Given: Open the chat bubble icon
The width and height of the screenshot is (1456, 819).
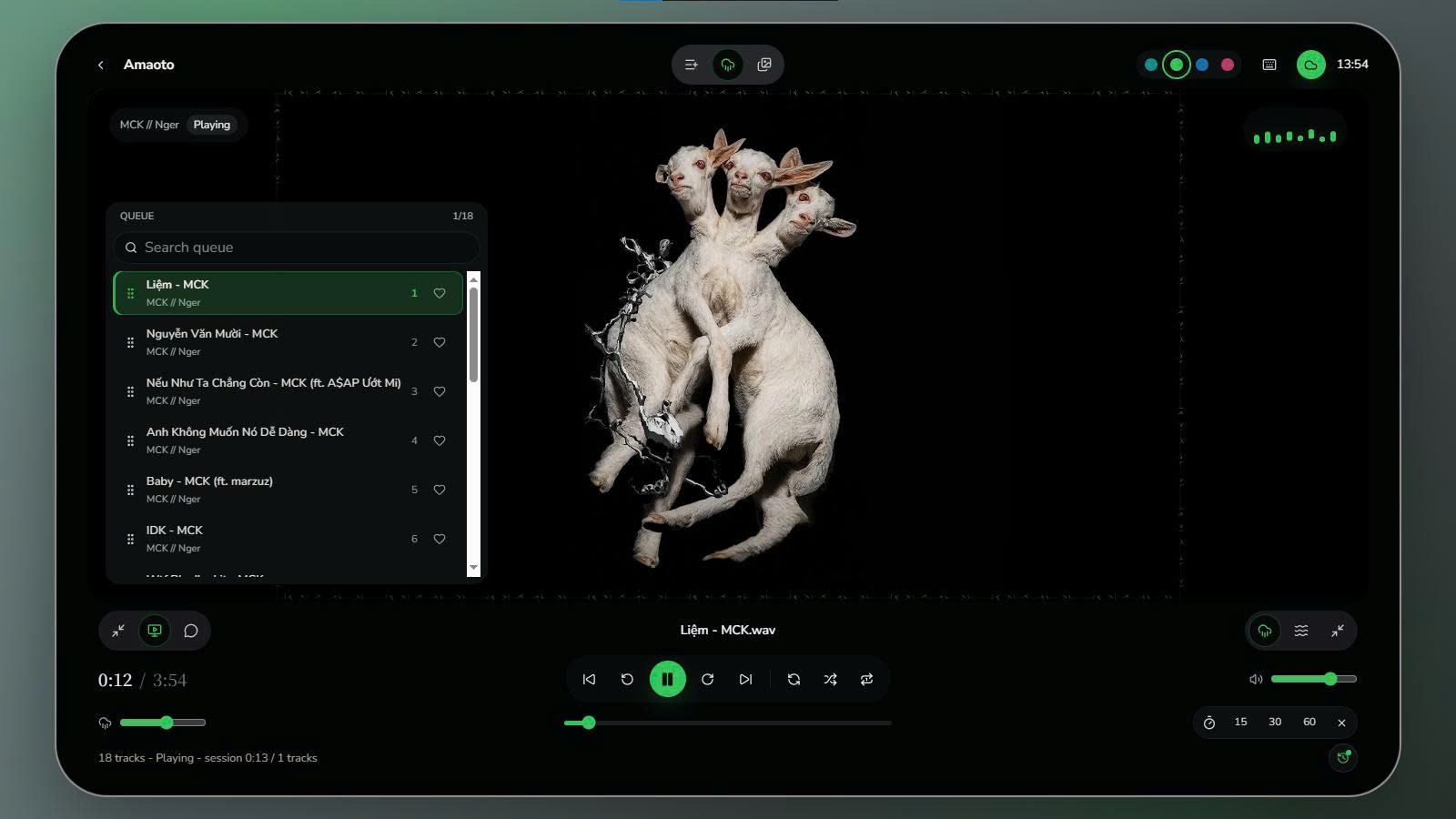Looking at the screenshot, I should [x=191, y=631].
